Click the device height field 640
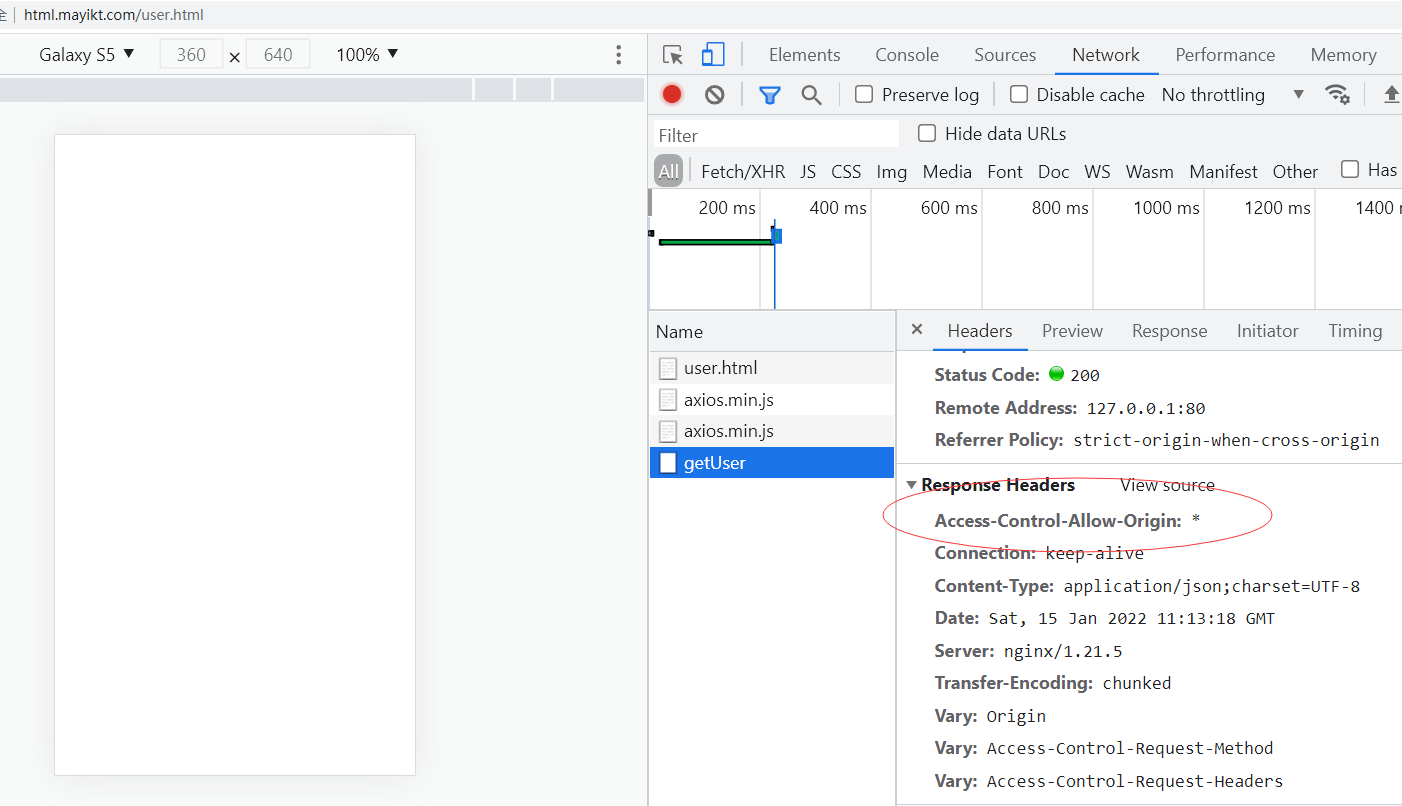The width and height of the screenshot is (1402, 806). coord(278,55)
